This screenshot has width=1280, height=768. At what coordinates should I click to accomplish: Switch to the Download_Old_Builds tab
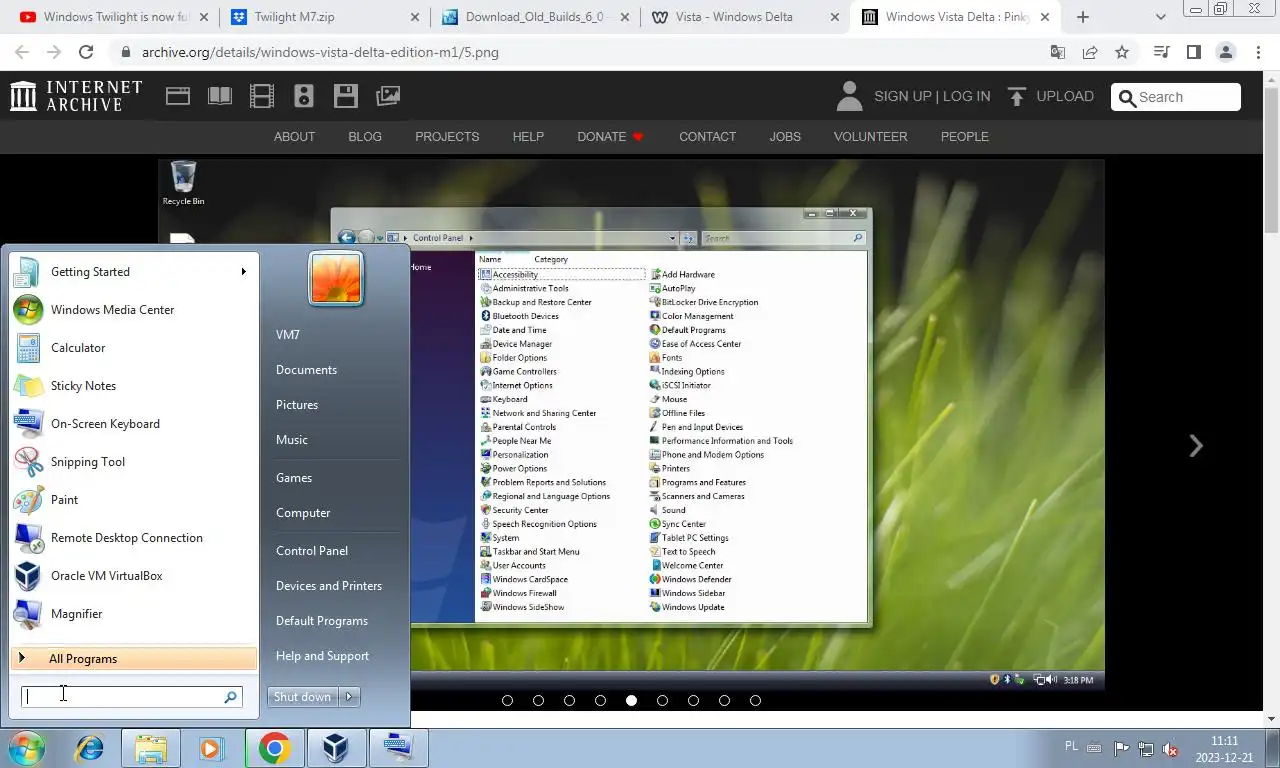(535, 17)
